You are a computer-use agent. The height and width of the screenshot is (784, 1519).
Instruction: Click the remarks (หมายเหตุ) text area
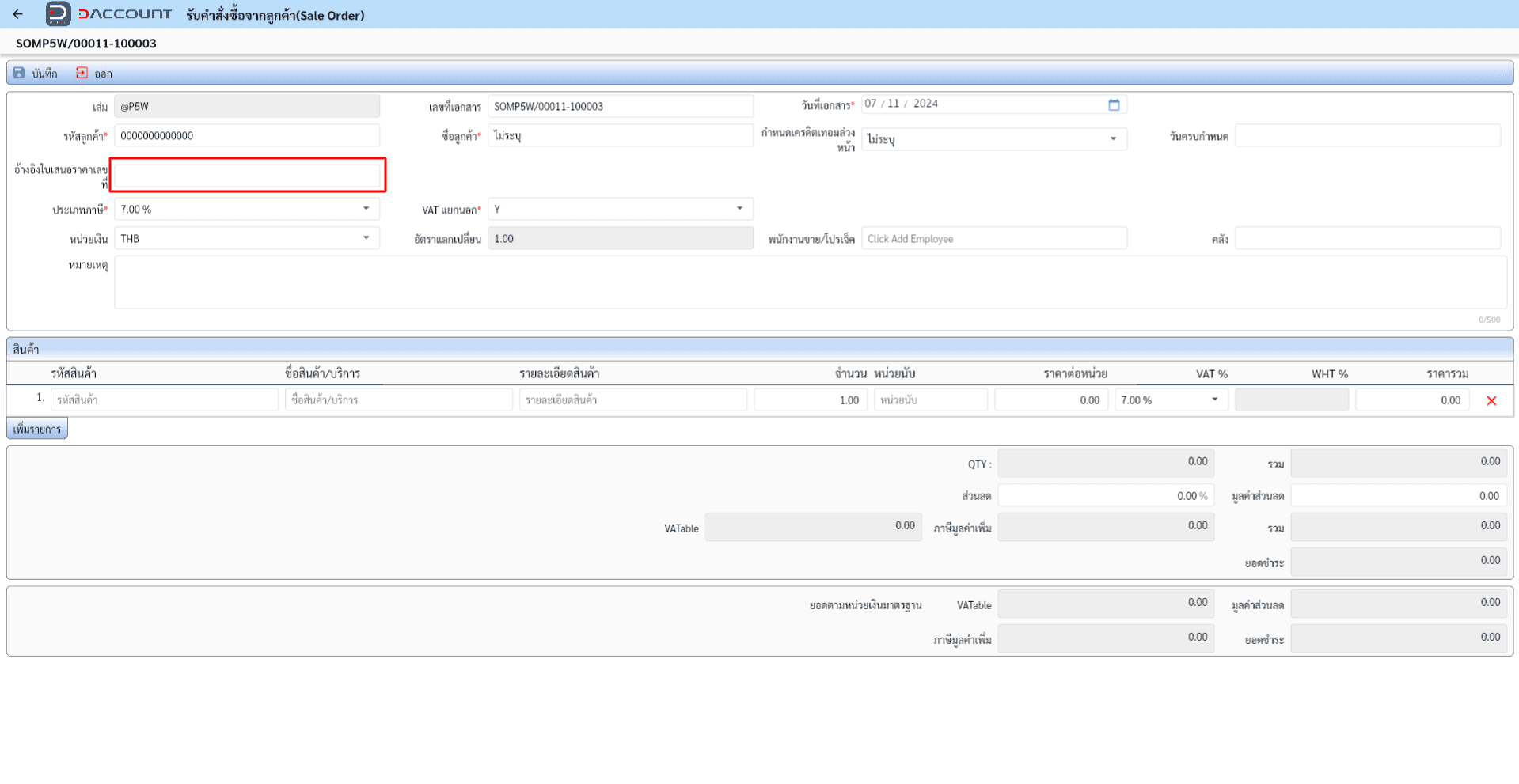pos(811,282)
